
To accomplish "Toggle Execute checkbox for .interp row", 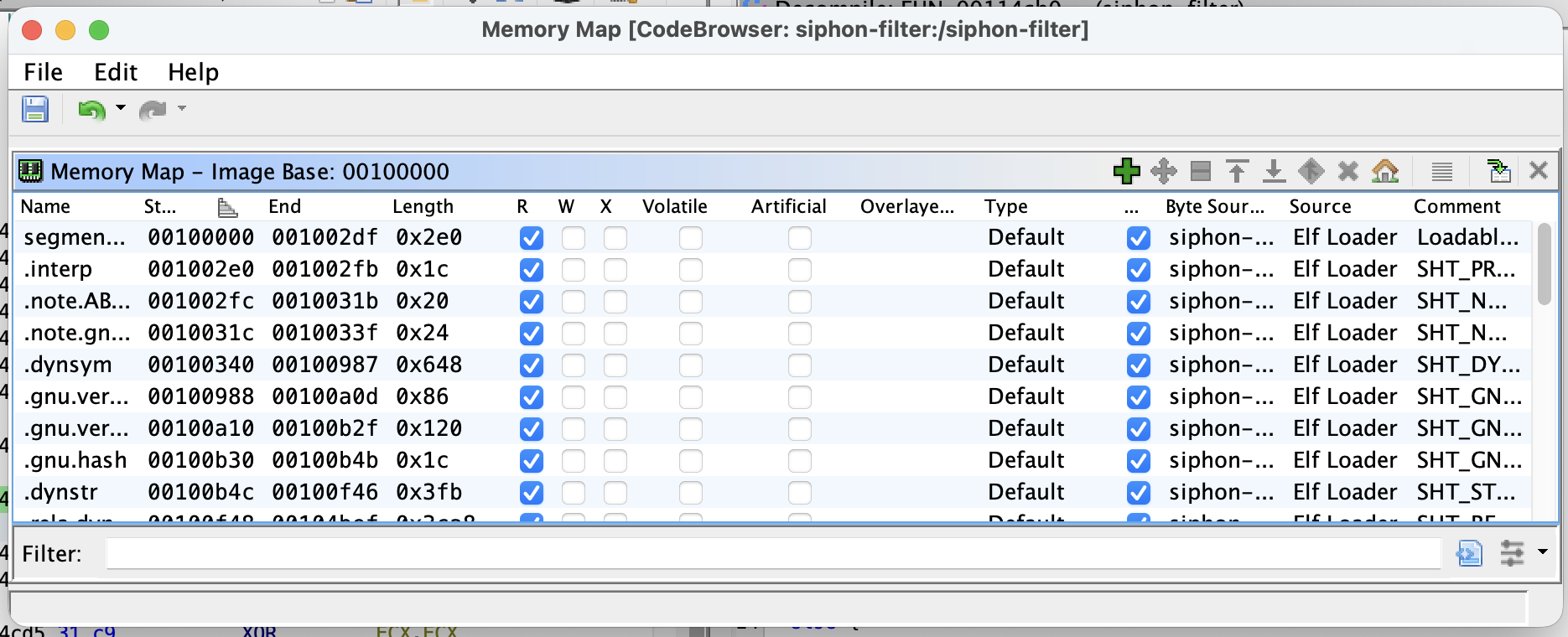I will (615, 270).
